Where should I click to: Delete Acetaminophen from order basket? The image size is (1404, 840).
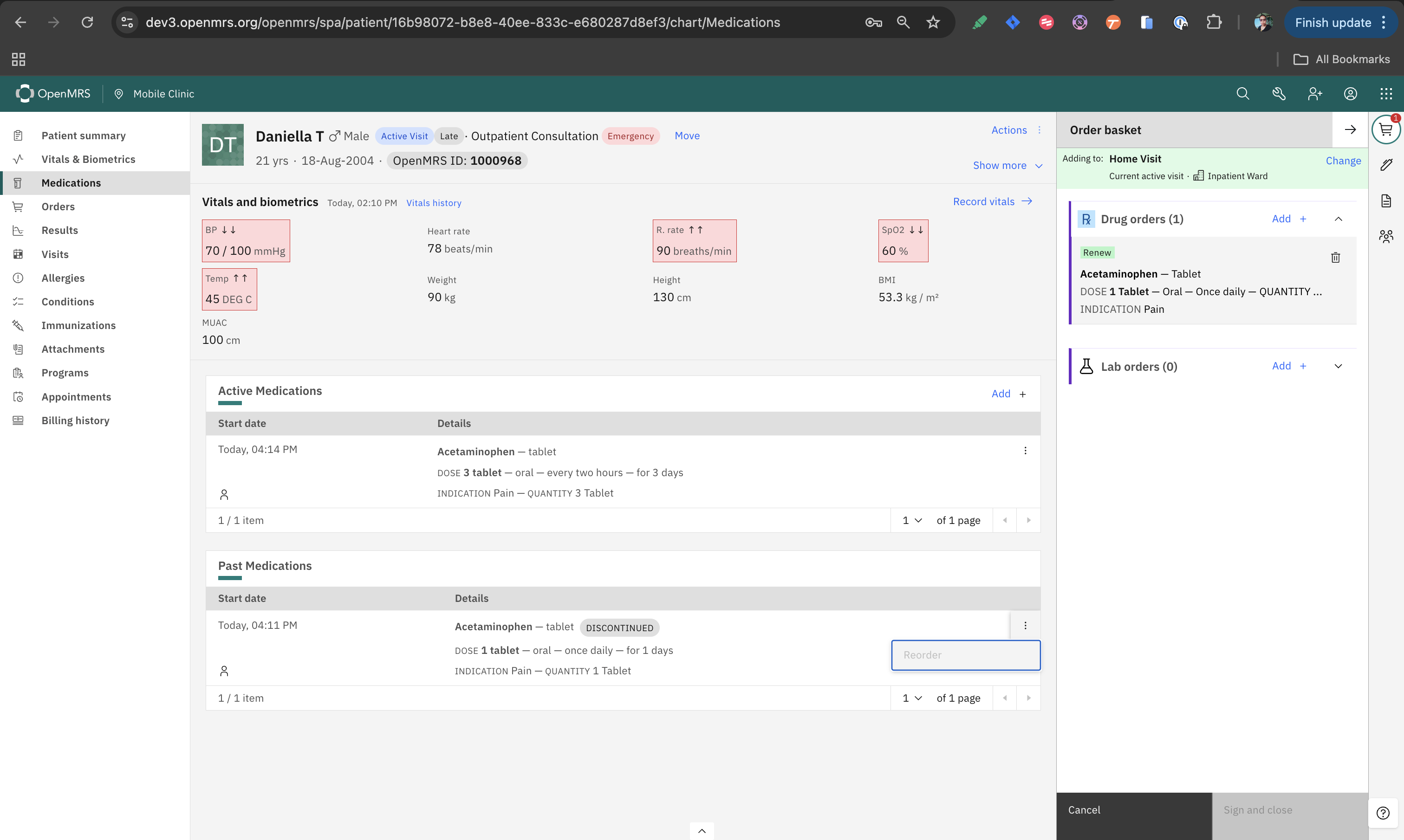pos(1335,258)
